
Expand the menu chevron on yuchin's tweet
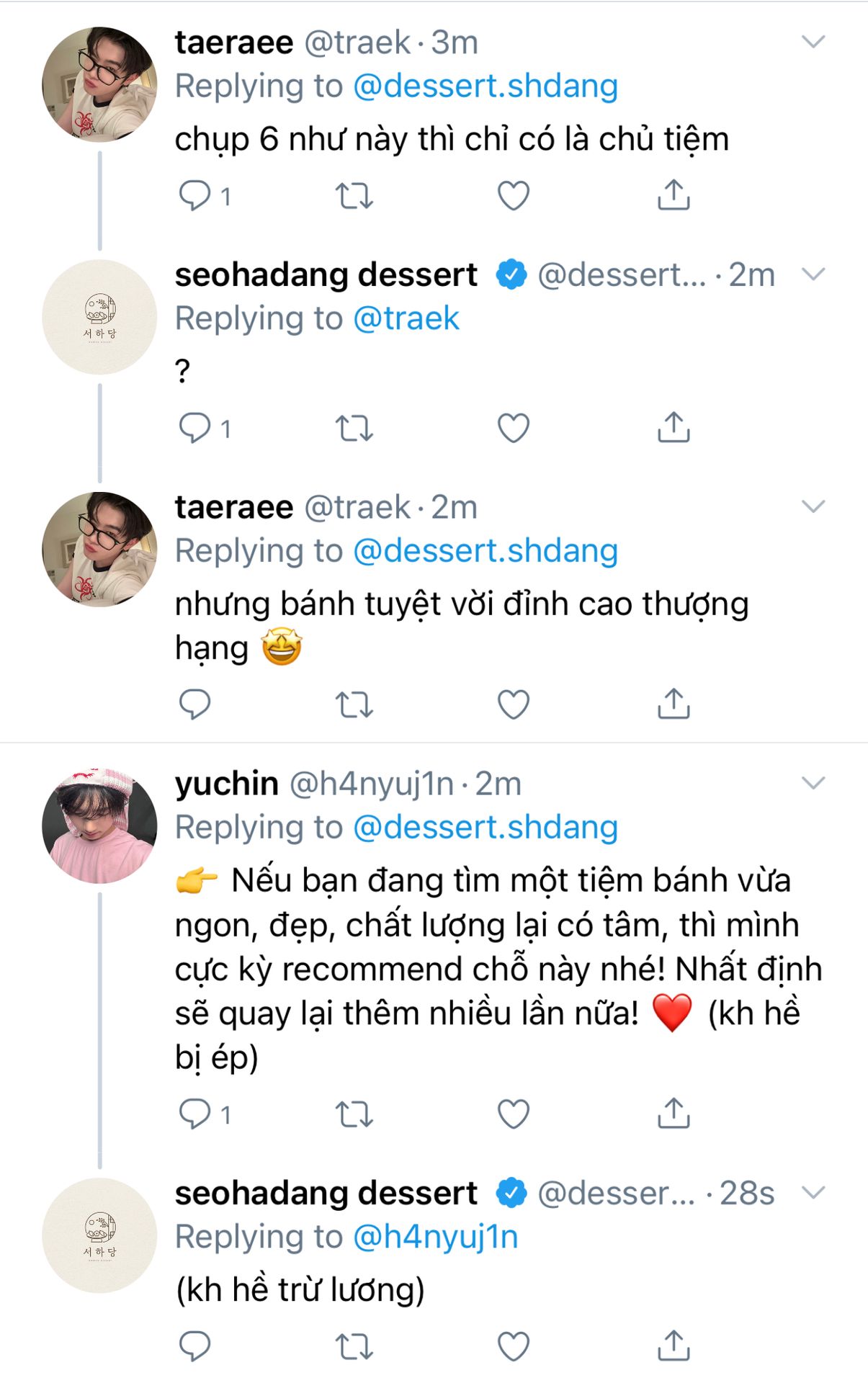pos(813,783)
